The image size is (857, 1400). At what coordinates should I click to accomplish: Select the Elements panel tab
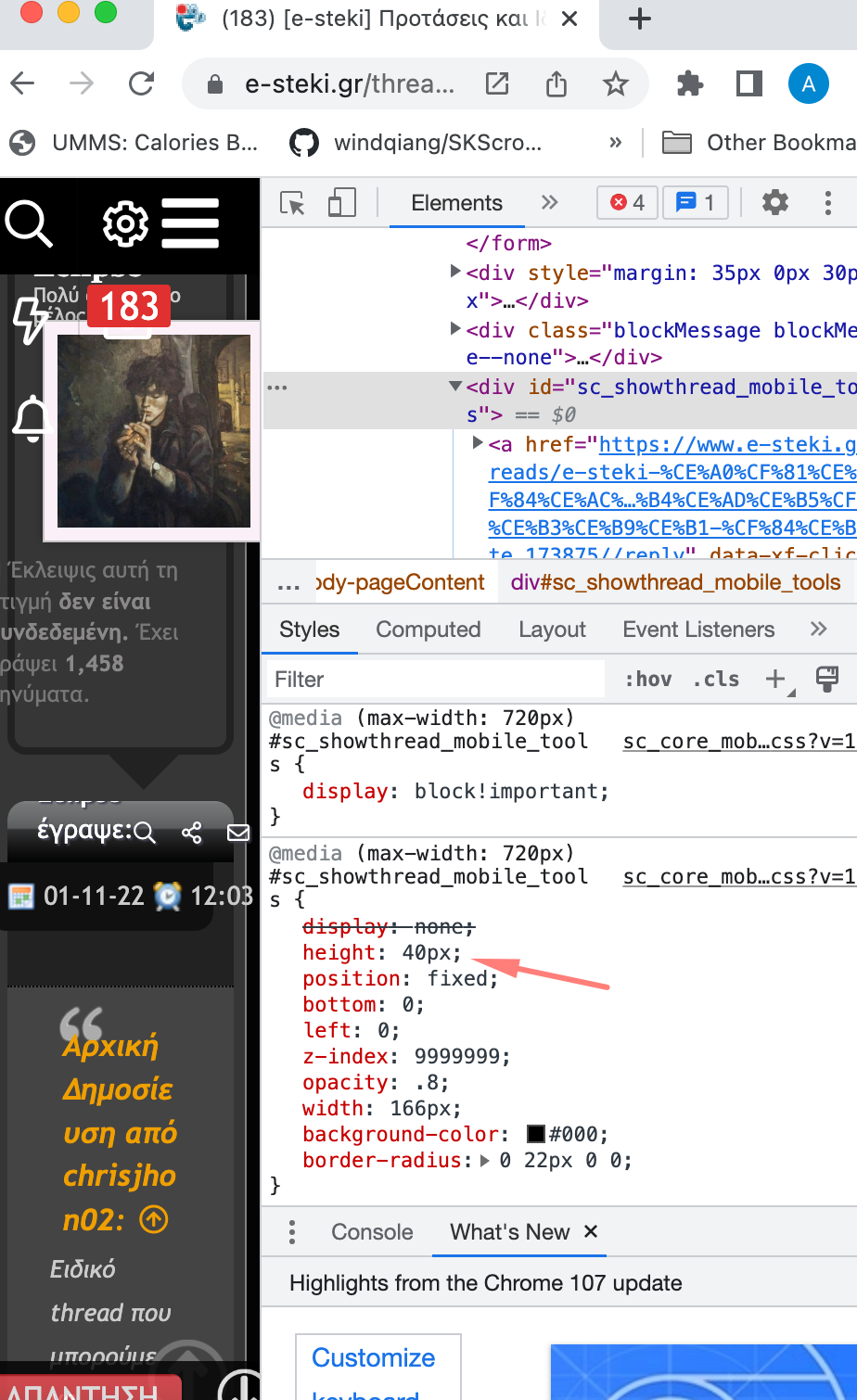[x=456, y=203]
